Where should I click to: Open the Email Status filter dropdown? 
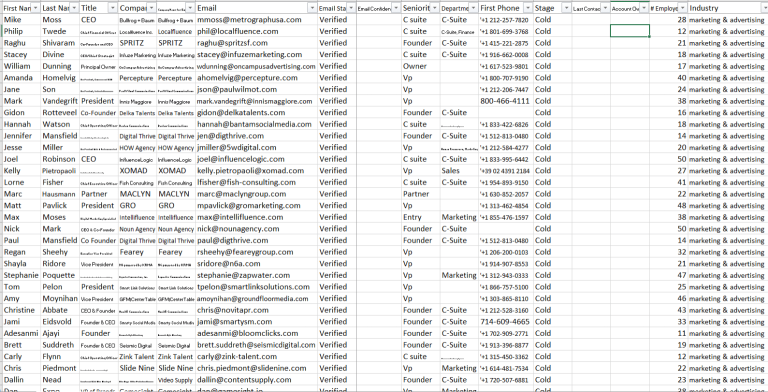351,8
